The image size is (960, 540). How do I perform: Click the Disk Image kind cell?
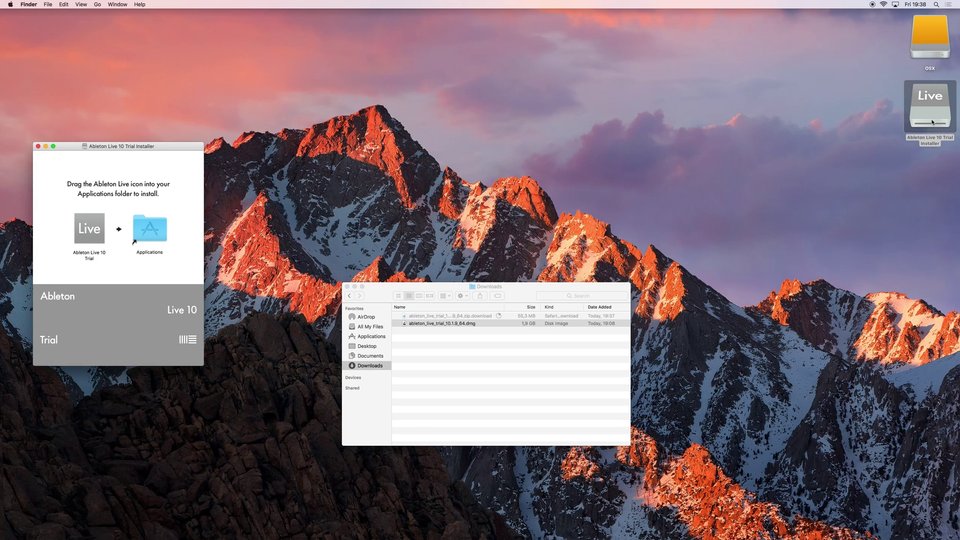click(x=557, y=323)
